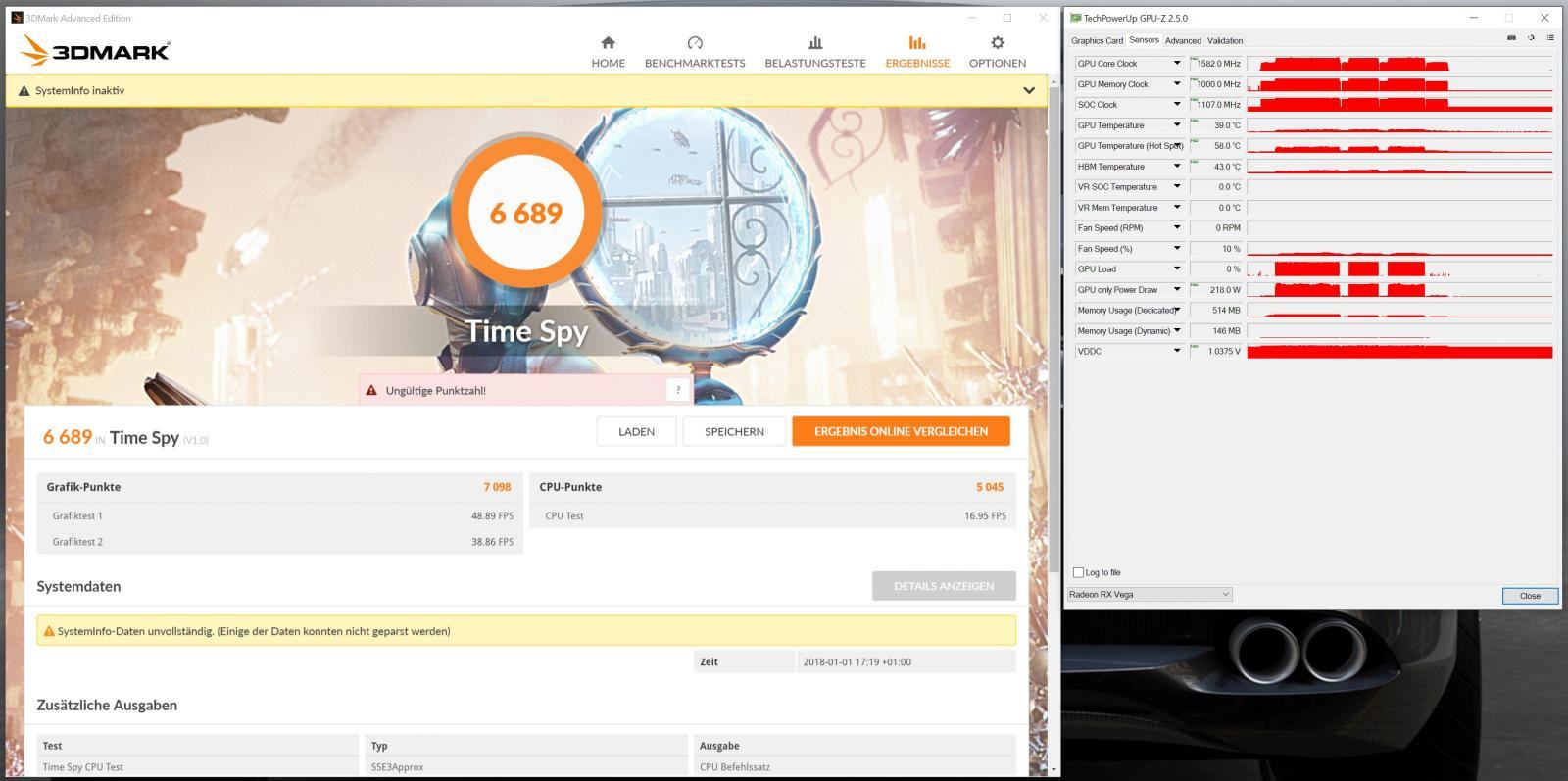Open OPTIONEN settings section

998,52
